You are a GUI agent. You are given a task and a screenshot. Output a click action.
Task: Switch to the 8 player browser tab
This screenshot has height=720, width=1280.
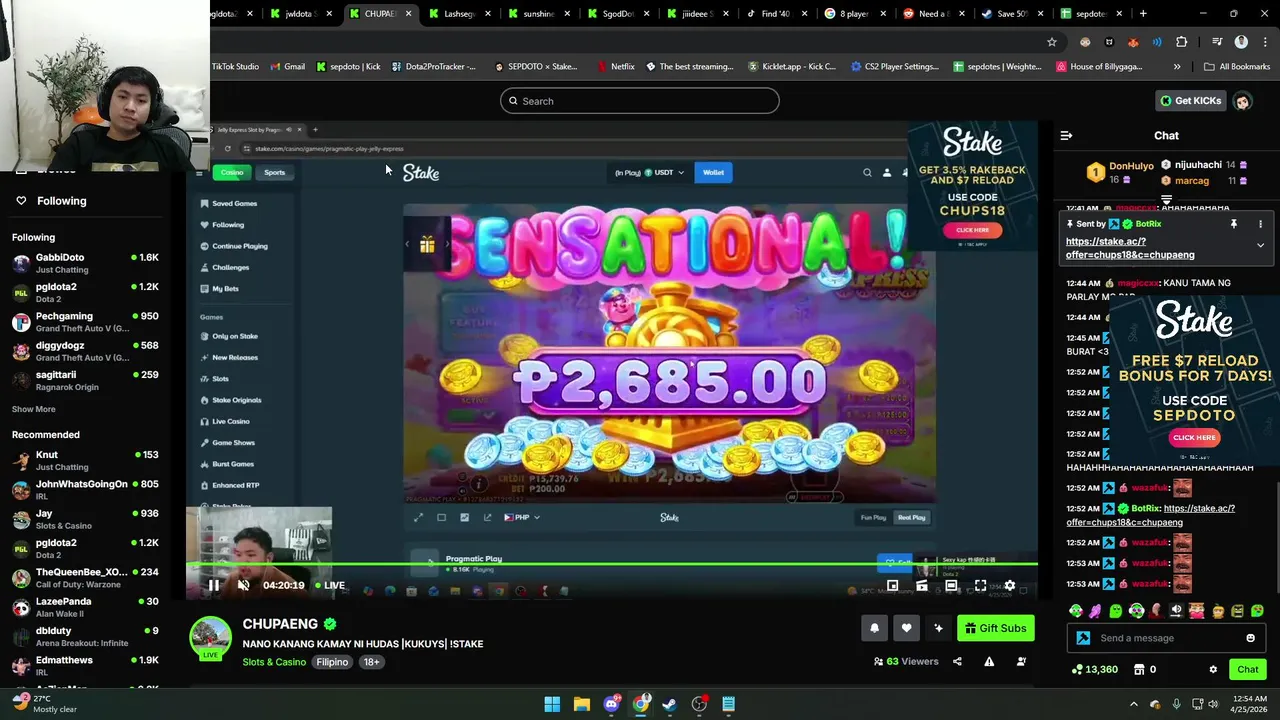coord(853,14)
